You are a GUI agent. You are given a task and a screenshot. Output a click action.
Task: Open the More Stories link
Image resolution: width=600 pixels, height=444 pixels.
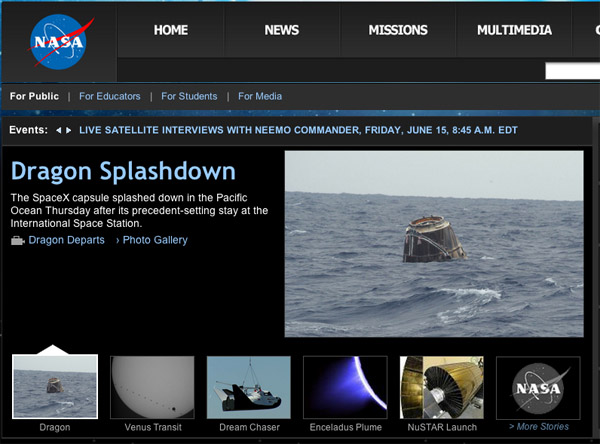tap(539, 426)
